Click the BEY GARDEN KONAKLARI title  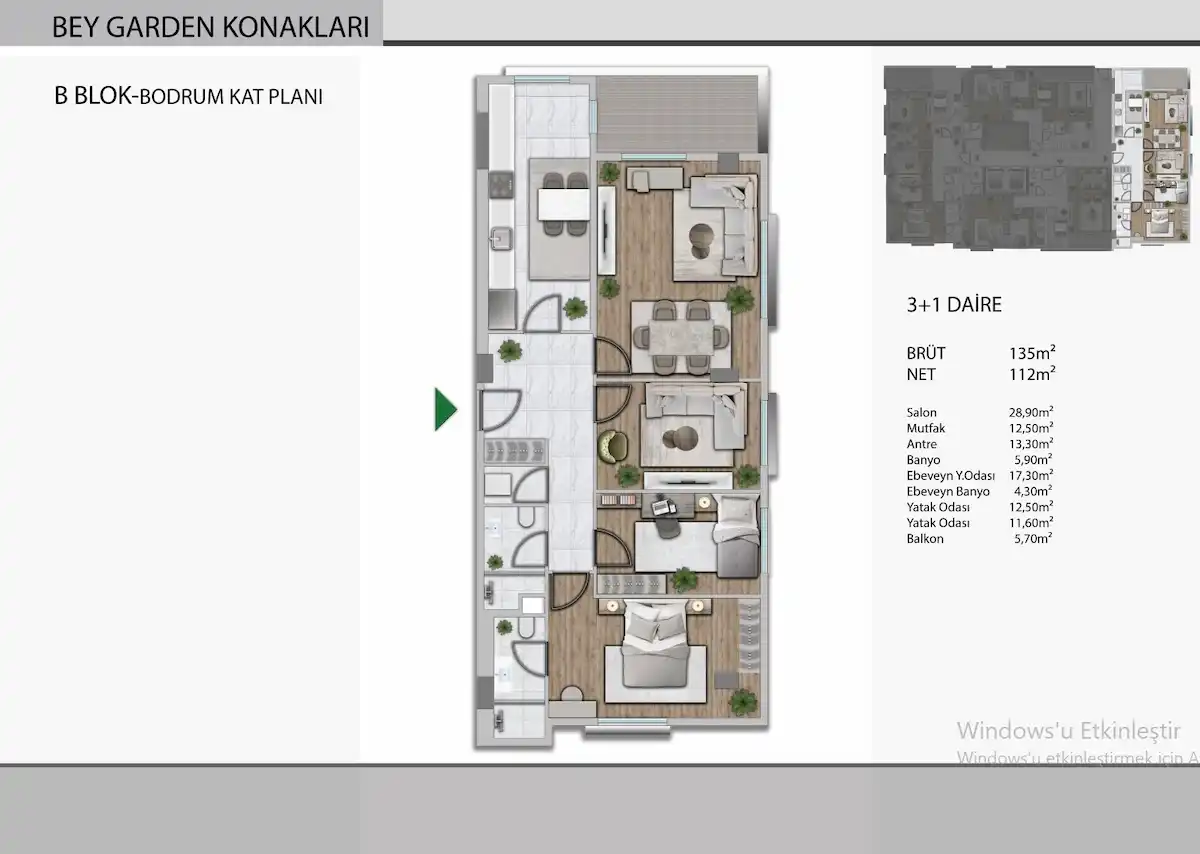210,27
